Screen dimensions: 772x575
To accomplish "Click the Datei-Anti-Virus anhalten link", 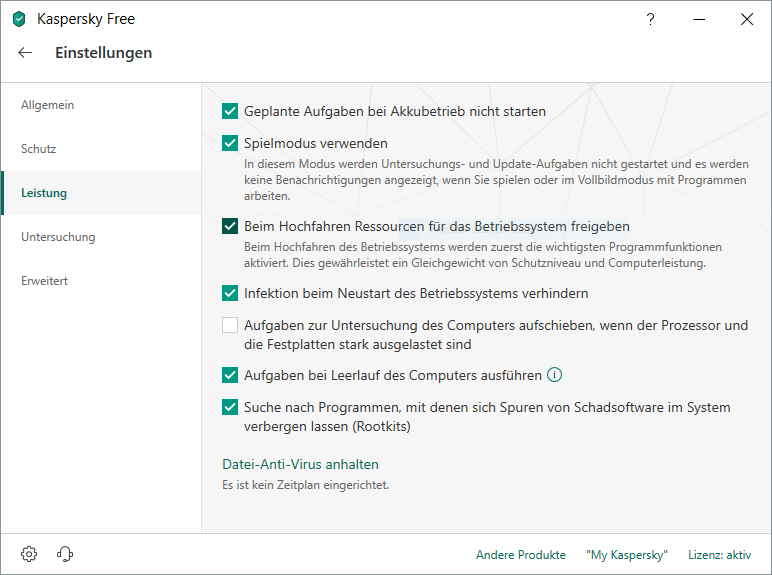I will click(300, 464).
